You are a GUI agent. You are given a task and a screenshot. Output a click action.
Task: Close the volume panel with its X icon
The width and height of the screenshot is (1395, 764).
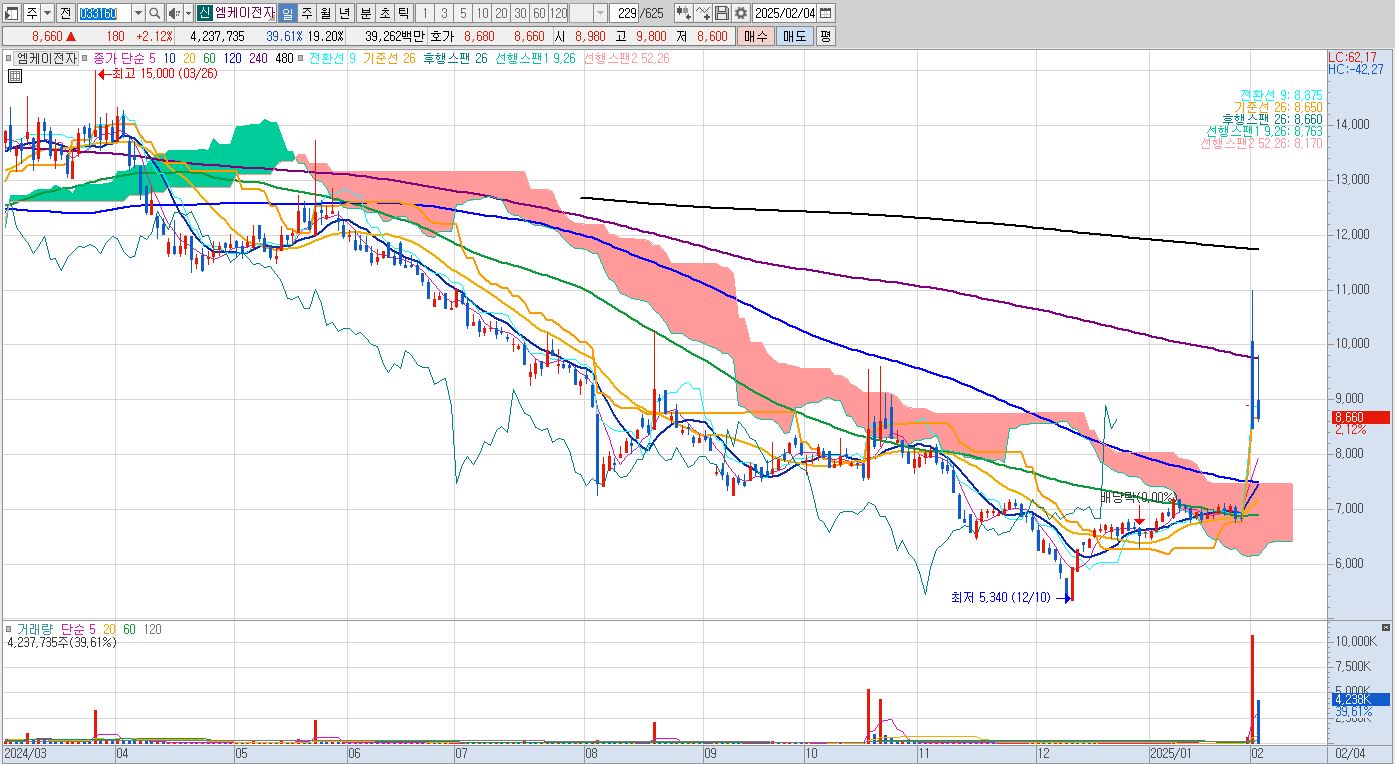point(1385,627)
